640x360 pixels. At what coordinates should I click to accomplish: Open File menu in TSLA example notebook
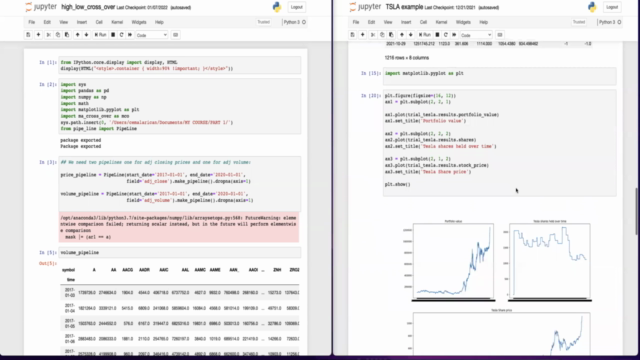(x=356, y=22)
